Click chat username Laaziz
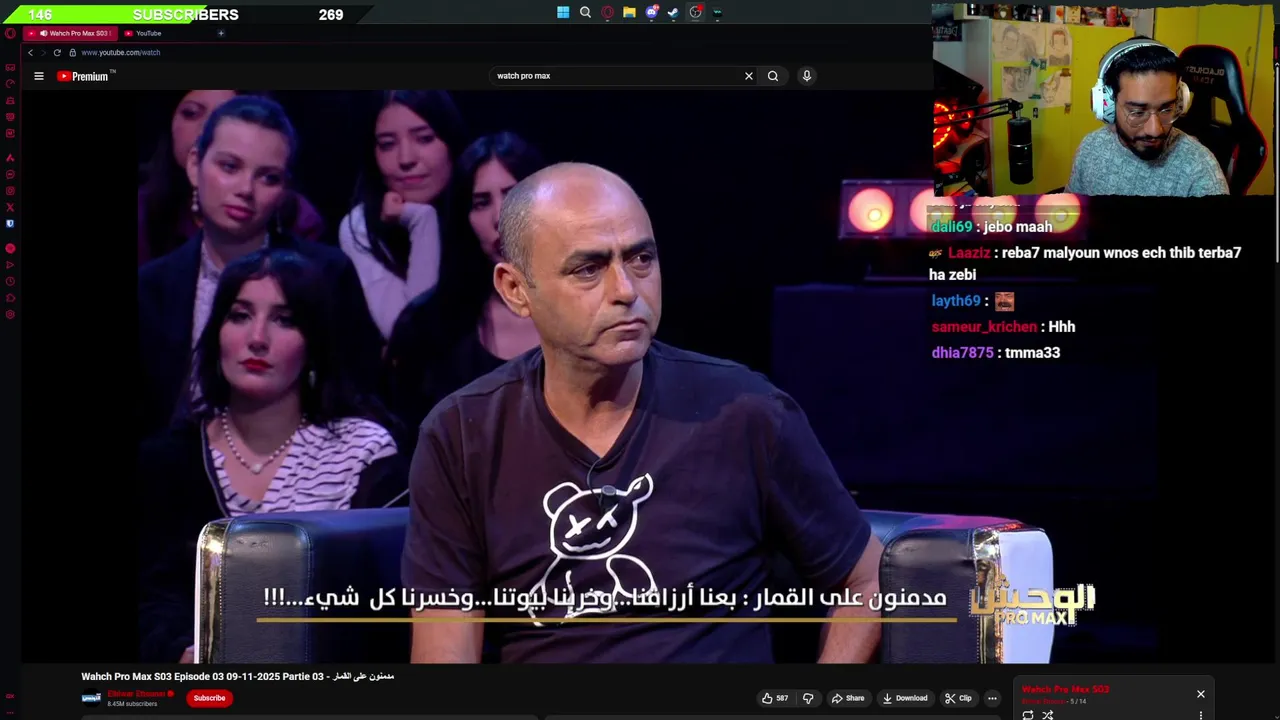This screenshot has width=1280, height=720. pyautogui.click(x=969, y=253)
